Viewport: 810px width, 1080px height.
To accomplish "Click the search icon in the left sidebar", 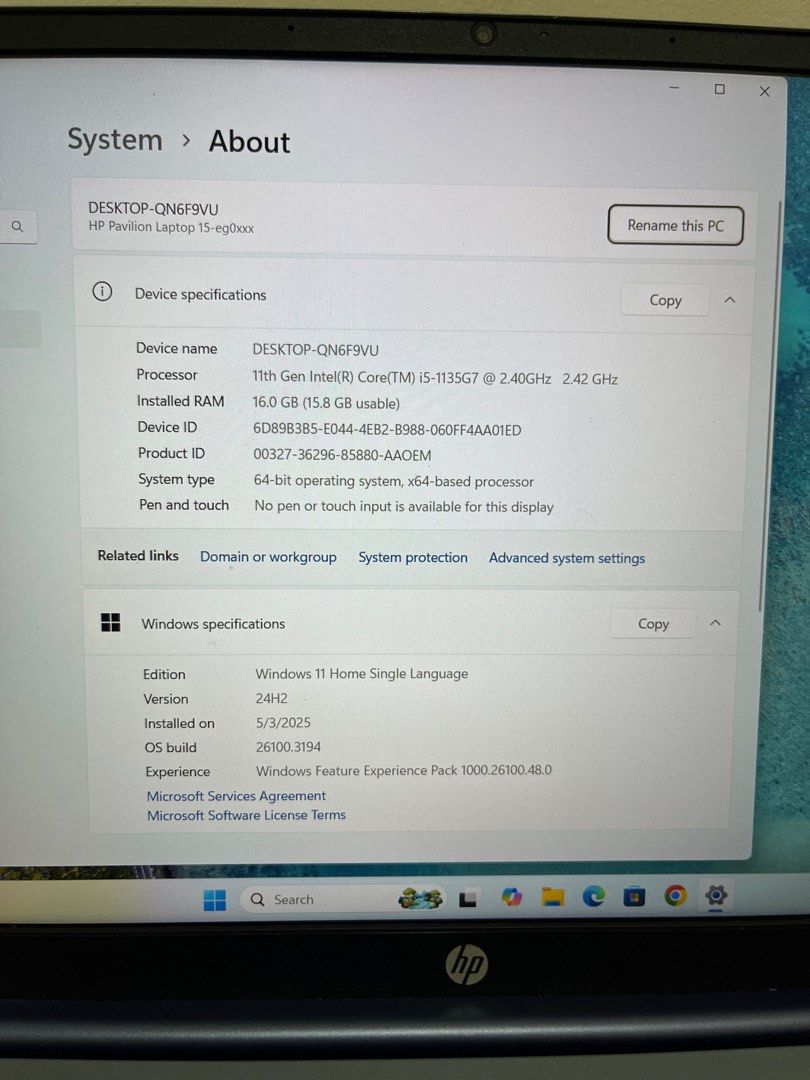I will 18,226.
